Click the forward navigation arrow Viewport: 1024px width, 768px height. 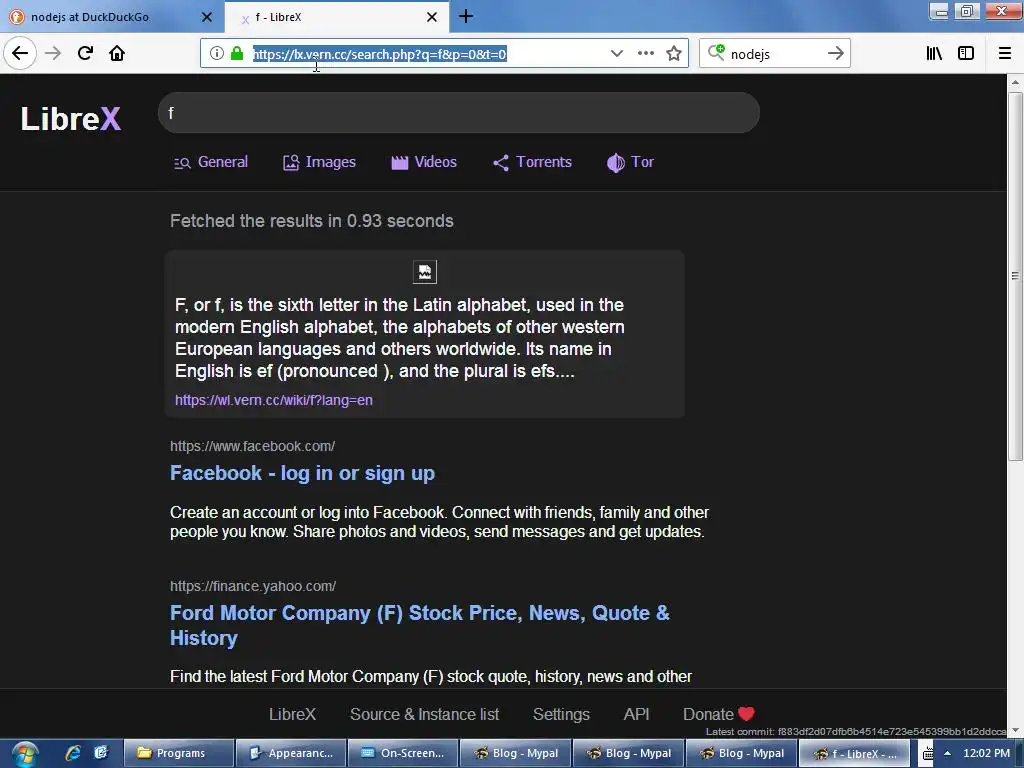(x=53, y=54)
